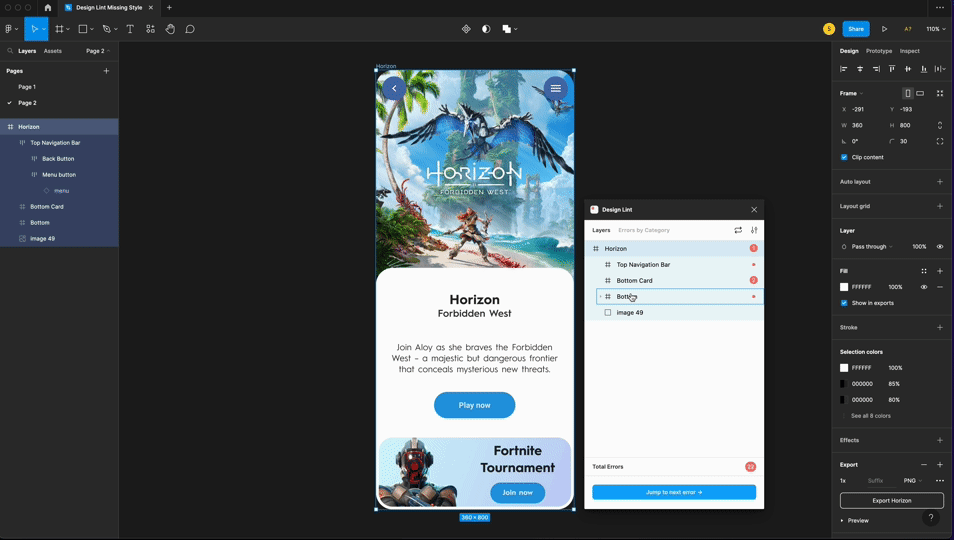The image size is (954, 540).
Task: Click Export Horizon button
Action: (892, 500)
